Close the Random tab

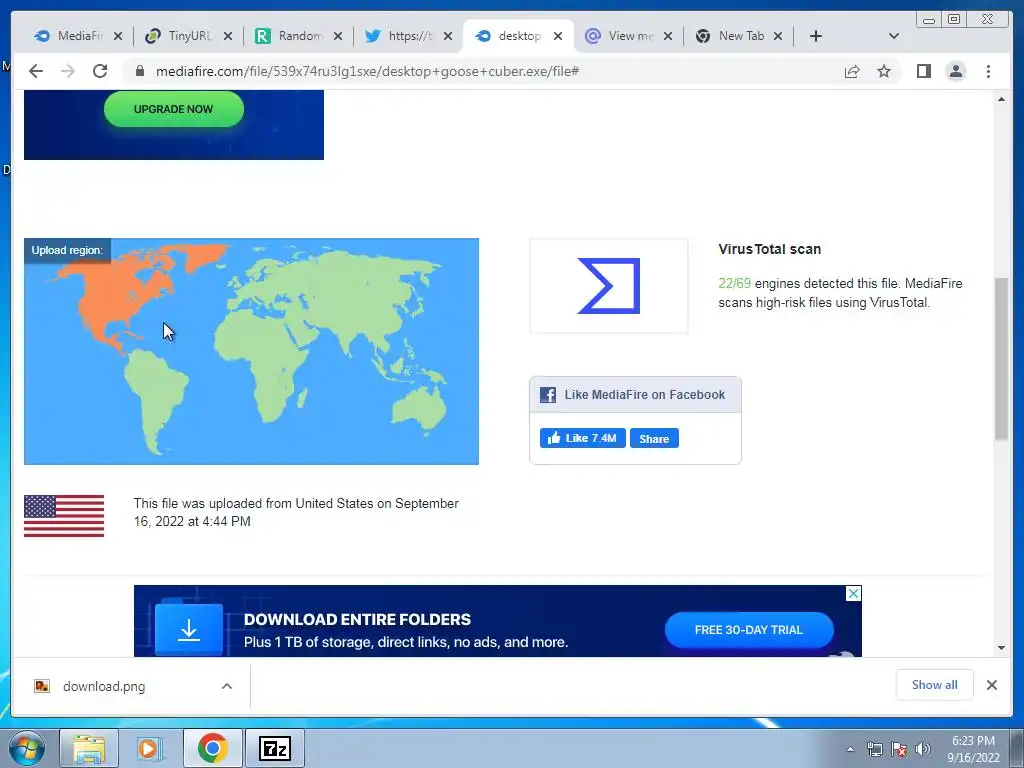[x=338, y=36]
